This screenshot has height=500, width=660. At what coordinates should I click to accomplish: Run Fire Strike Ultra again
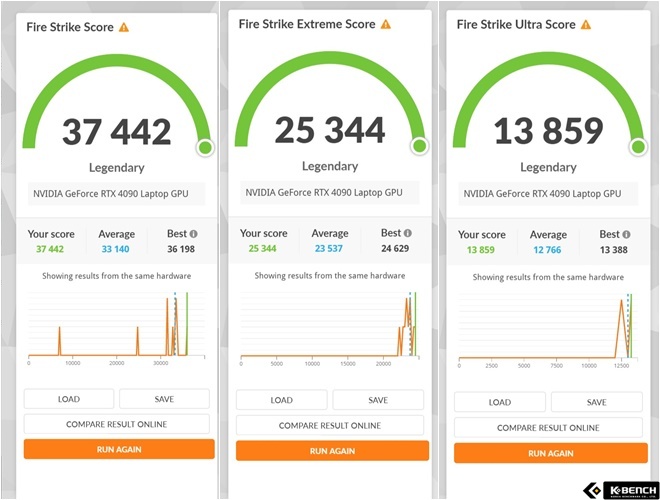pyautogui.click(x=551, y=453)
